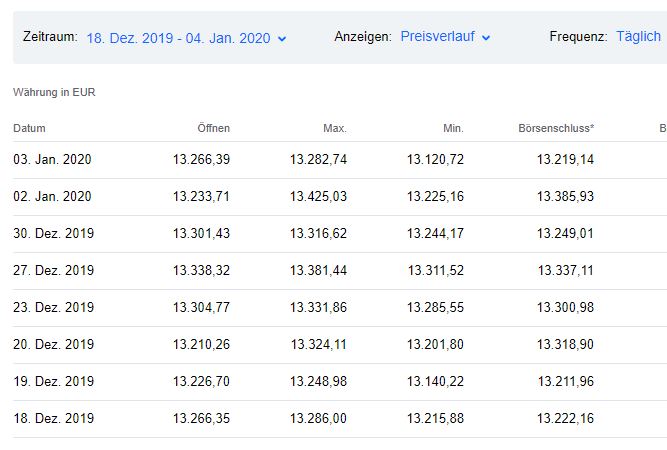Click the Währung in EUR label
The width and height of the screenshot is (667, 450).
click(54, 93)
